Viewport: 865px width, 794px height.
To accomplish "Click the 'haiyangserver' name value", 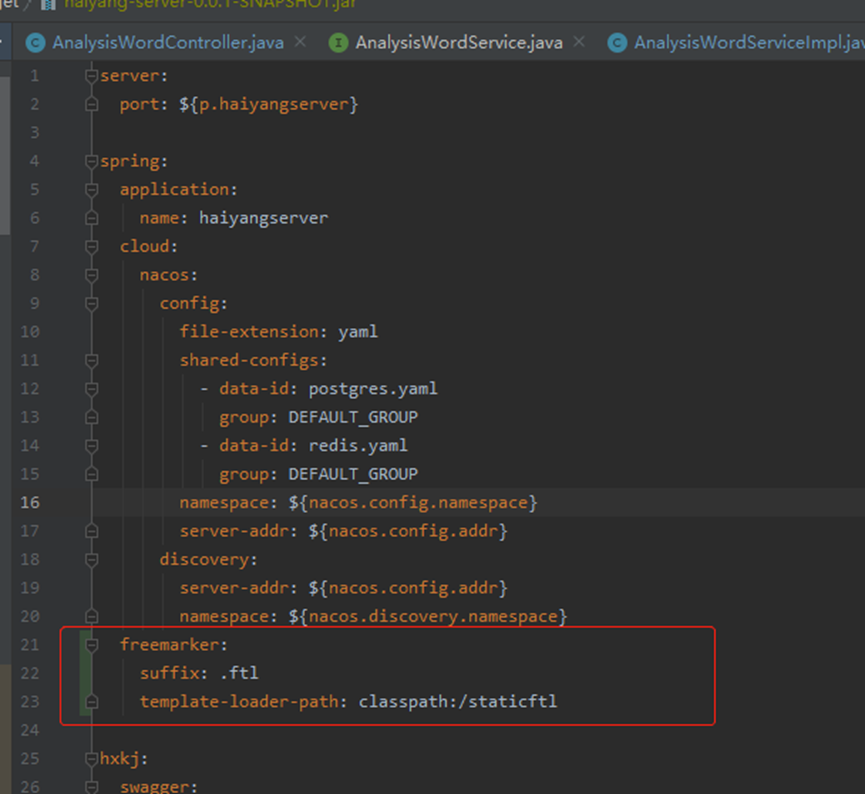I will (263, 218).
